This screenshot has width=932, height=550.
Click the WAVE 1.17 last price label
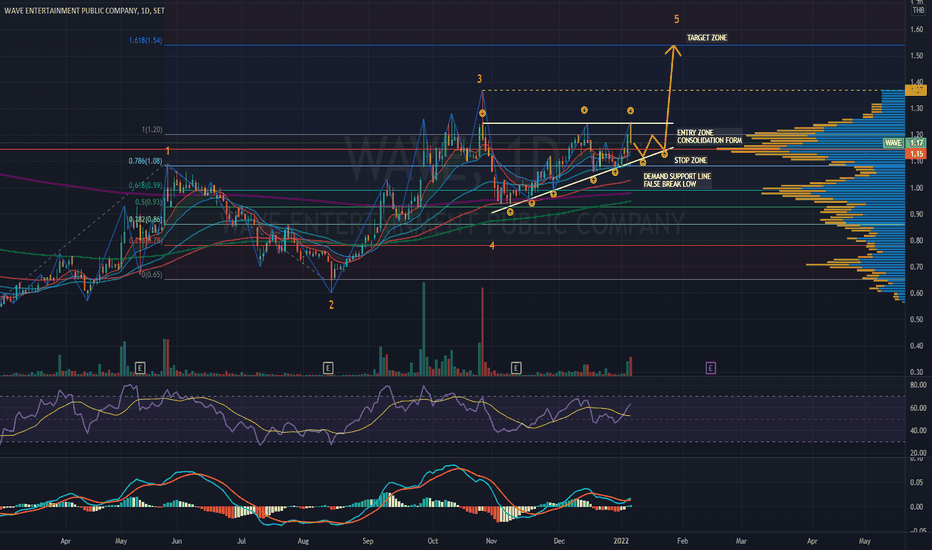click(x=905, y=143)
